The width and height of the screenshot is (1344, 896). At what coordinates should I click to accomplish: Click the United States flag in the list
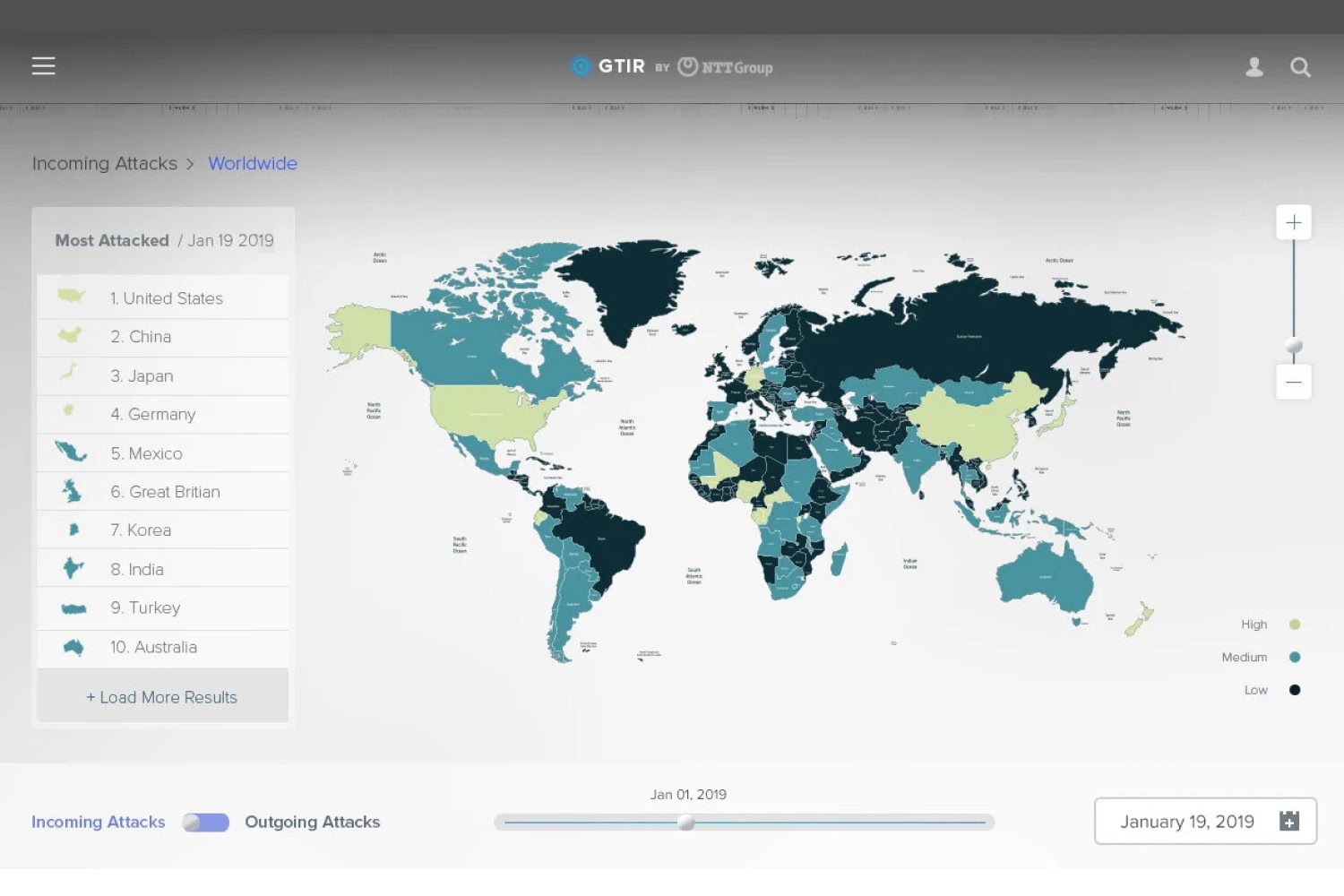coord(71,297)
